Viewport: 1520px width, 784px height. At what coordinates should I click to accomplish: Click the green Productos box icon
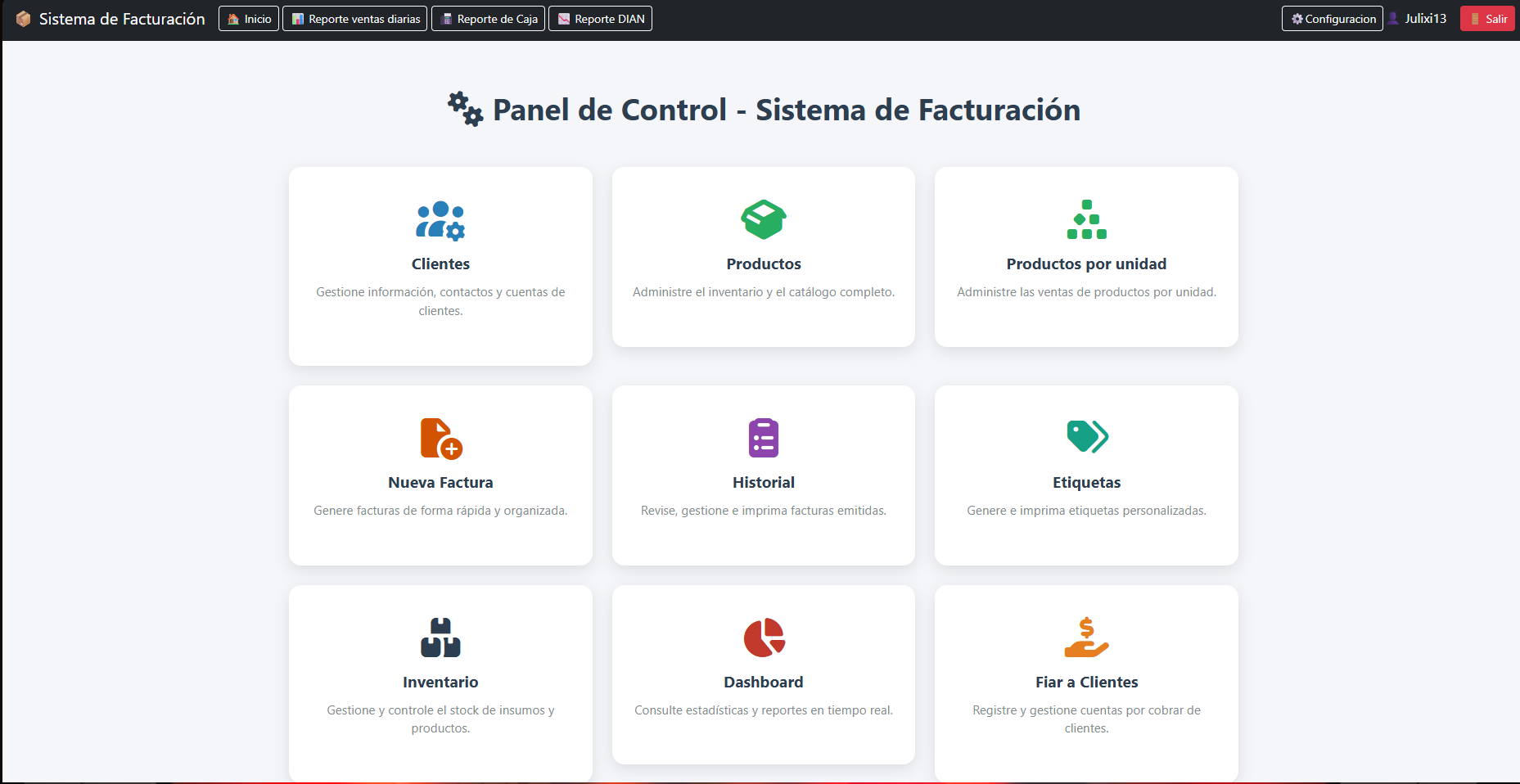pos(763,219)
